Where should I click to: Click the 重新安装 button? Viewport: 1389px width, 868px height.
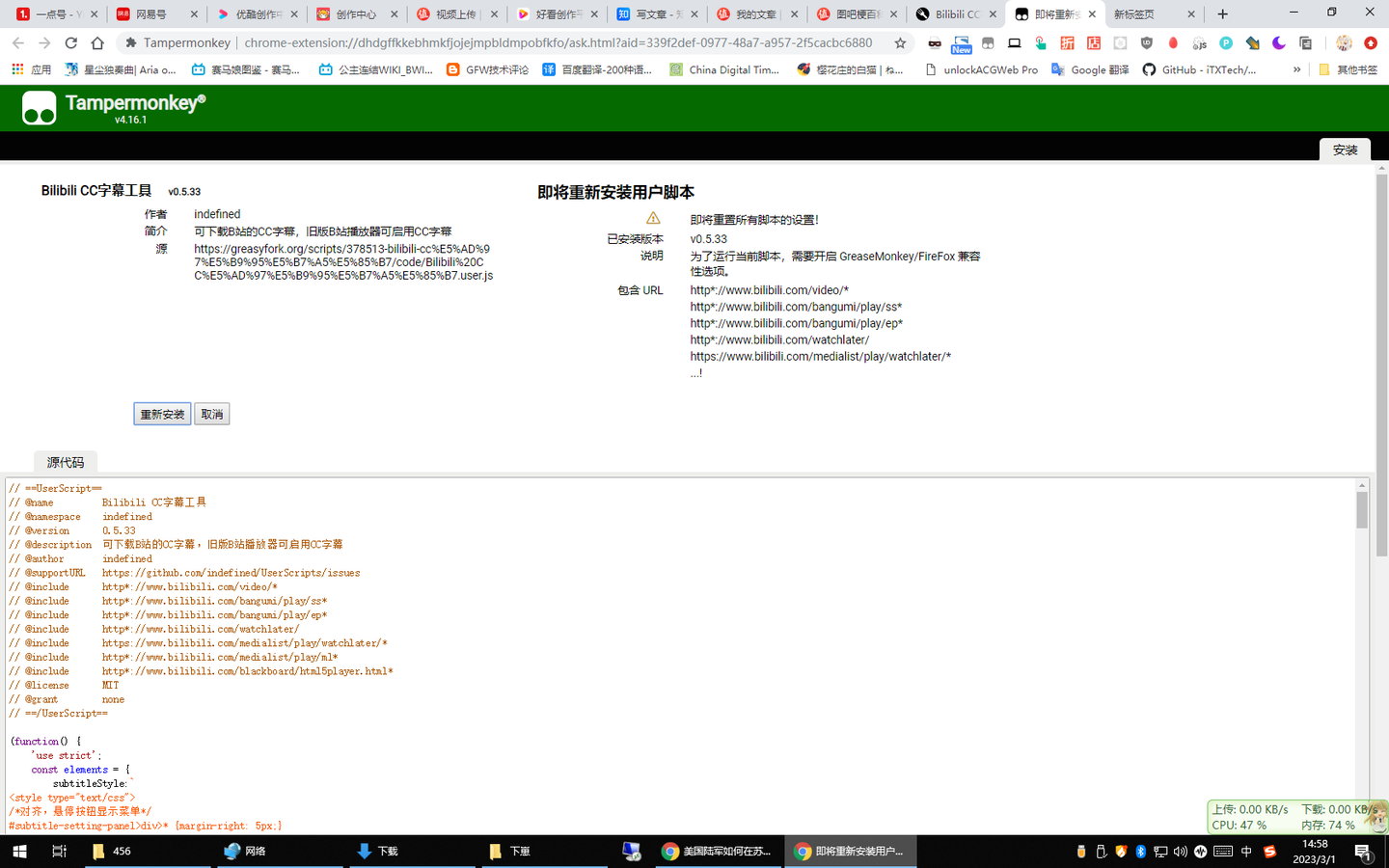click(x=162, y=414)
